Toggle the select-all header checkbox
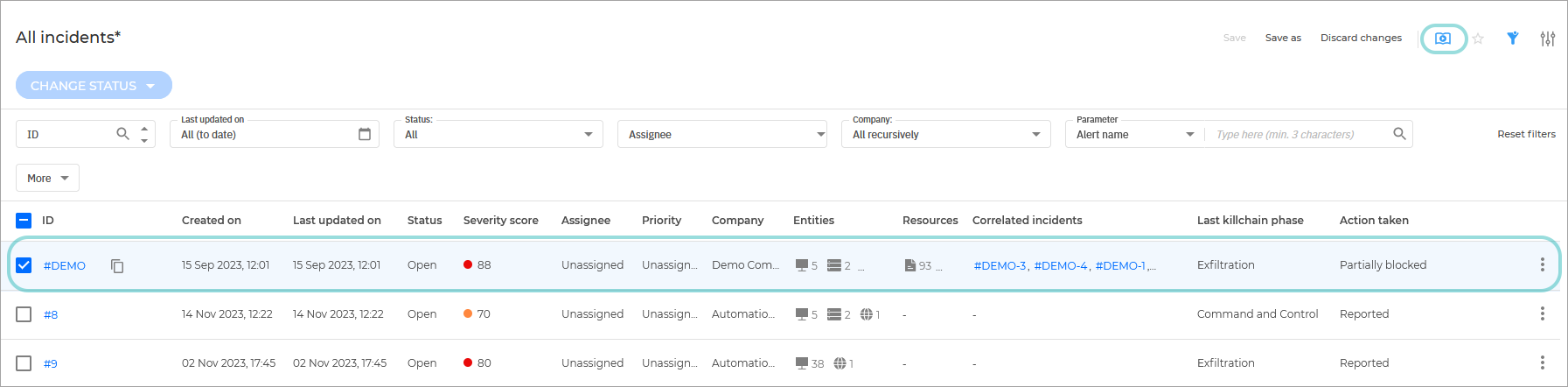The height and width of the screenshot is (387, 1568). [24, 221]
